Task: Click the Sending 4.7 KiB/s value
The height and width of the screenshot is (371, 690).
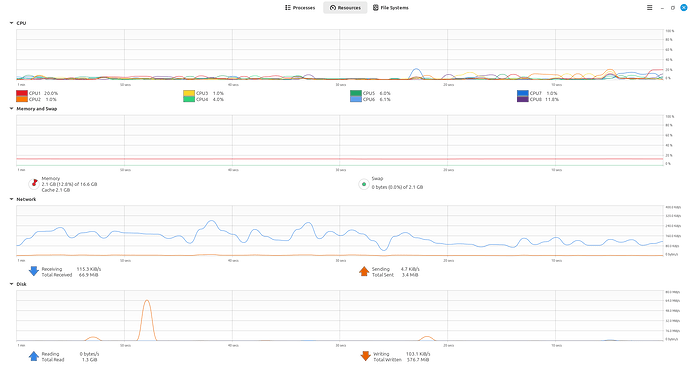Action: pos(410,269)
